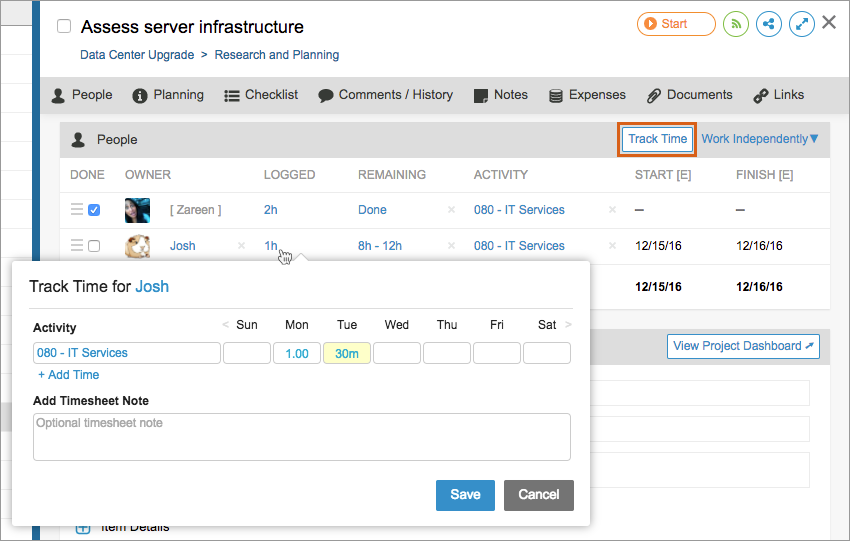Remove Josh's activity with the x icon
The height and width of the screenshot is (541, 850).
pos(612,246)
